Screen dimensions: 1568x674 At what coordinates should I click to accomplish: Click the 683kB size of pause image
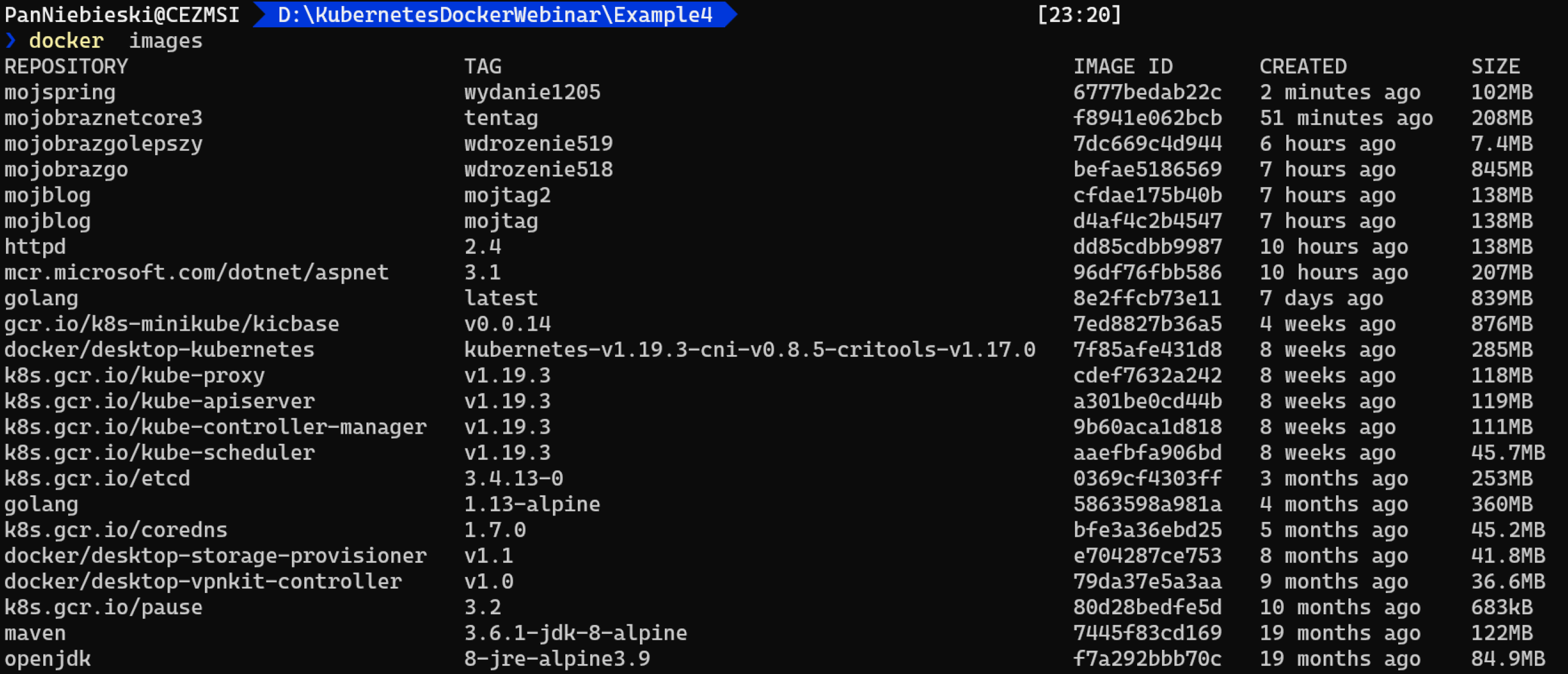point(1502,607)
